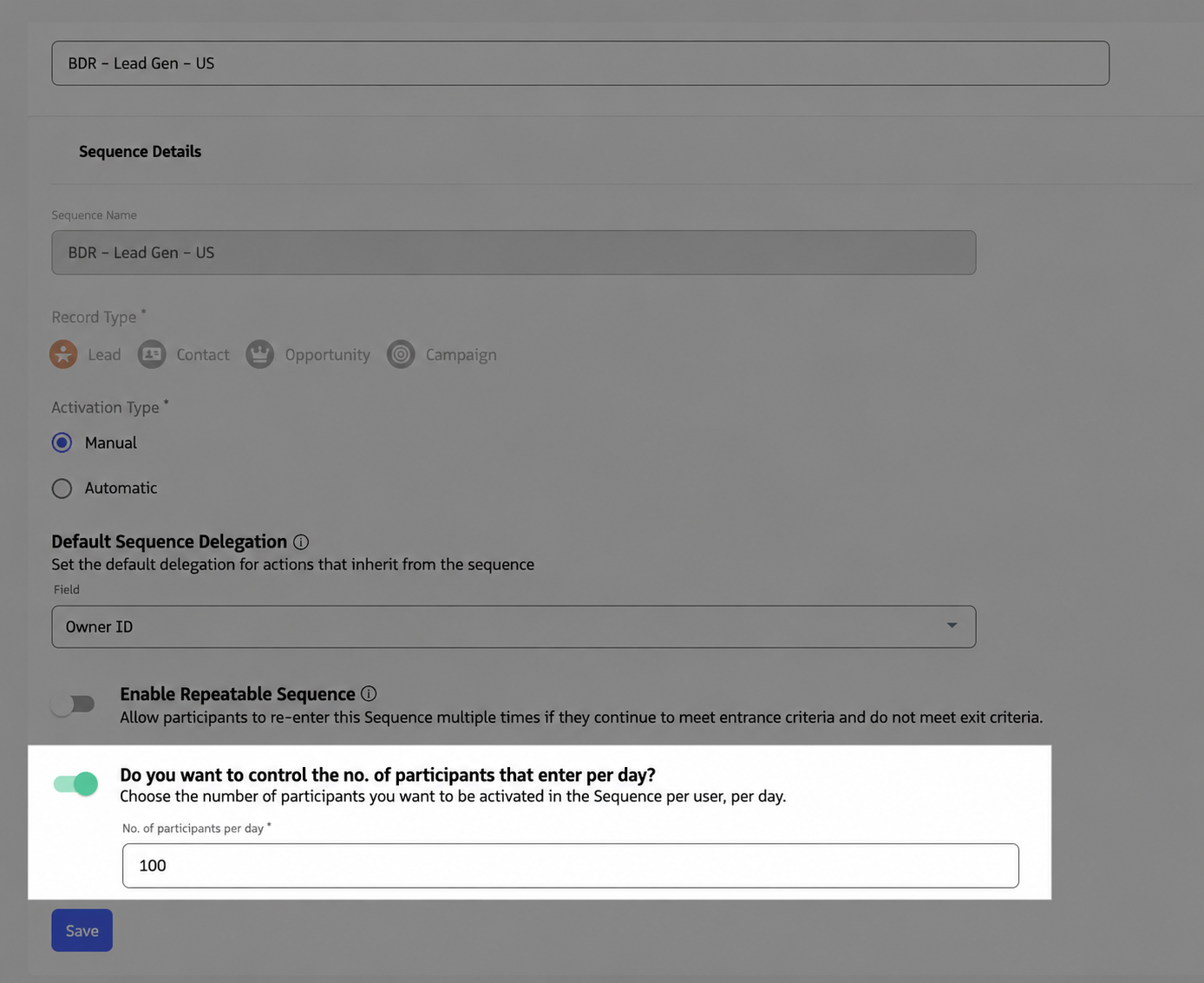Viewport: 1204px width, 983px height.
Task: Click the top BDR - Lead Gen - US title field
Action: 580,63
